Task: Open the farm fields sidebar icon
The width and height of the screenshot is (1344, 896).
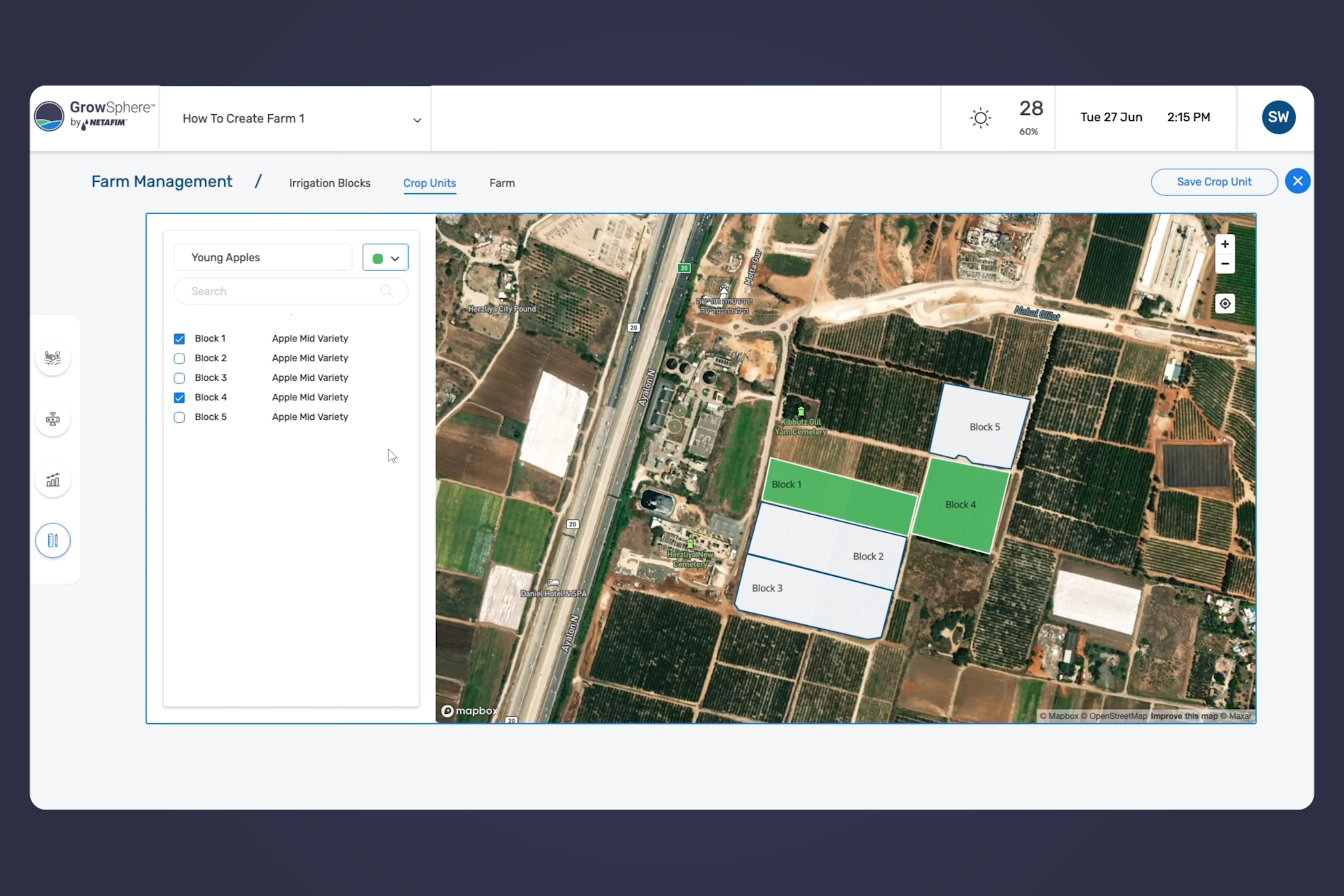Action: click(52, 358)
